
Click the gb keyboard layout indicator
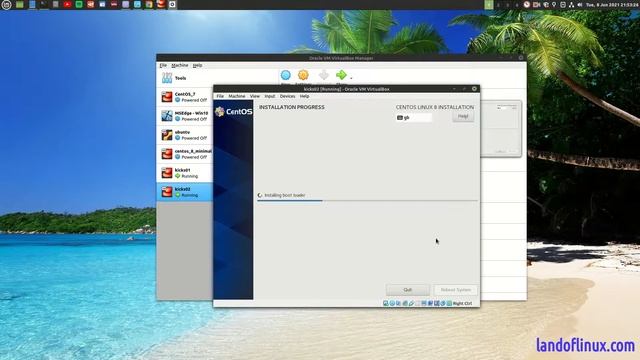click(x=414, y=118)
